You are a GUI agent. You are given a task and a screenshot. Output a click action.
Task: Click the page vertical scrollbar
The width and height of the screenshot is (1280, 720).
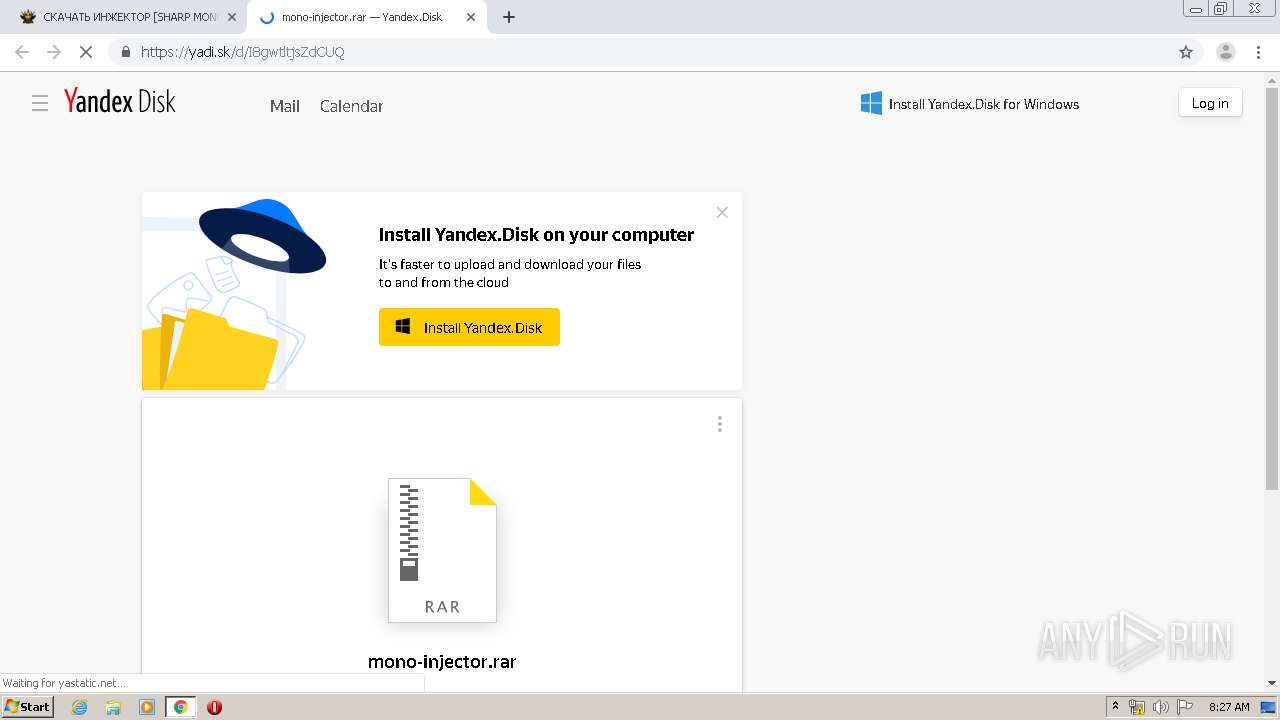[1272, 290]
